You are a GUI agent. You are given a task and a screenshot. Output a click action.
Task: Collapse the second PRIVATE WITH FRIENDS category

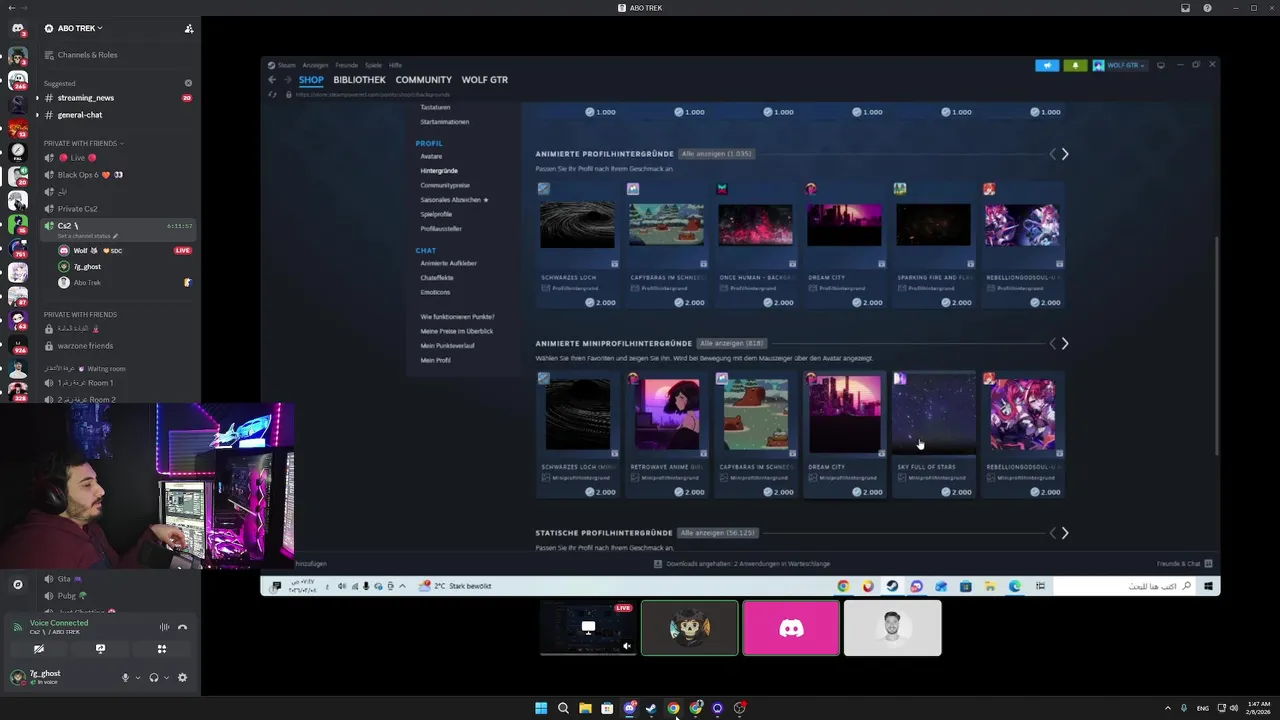point(80,315)
